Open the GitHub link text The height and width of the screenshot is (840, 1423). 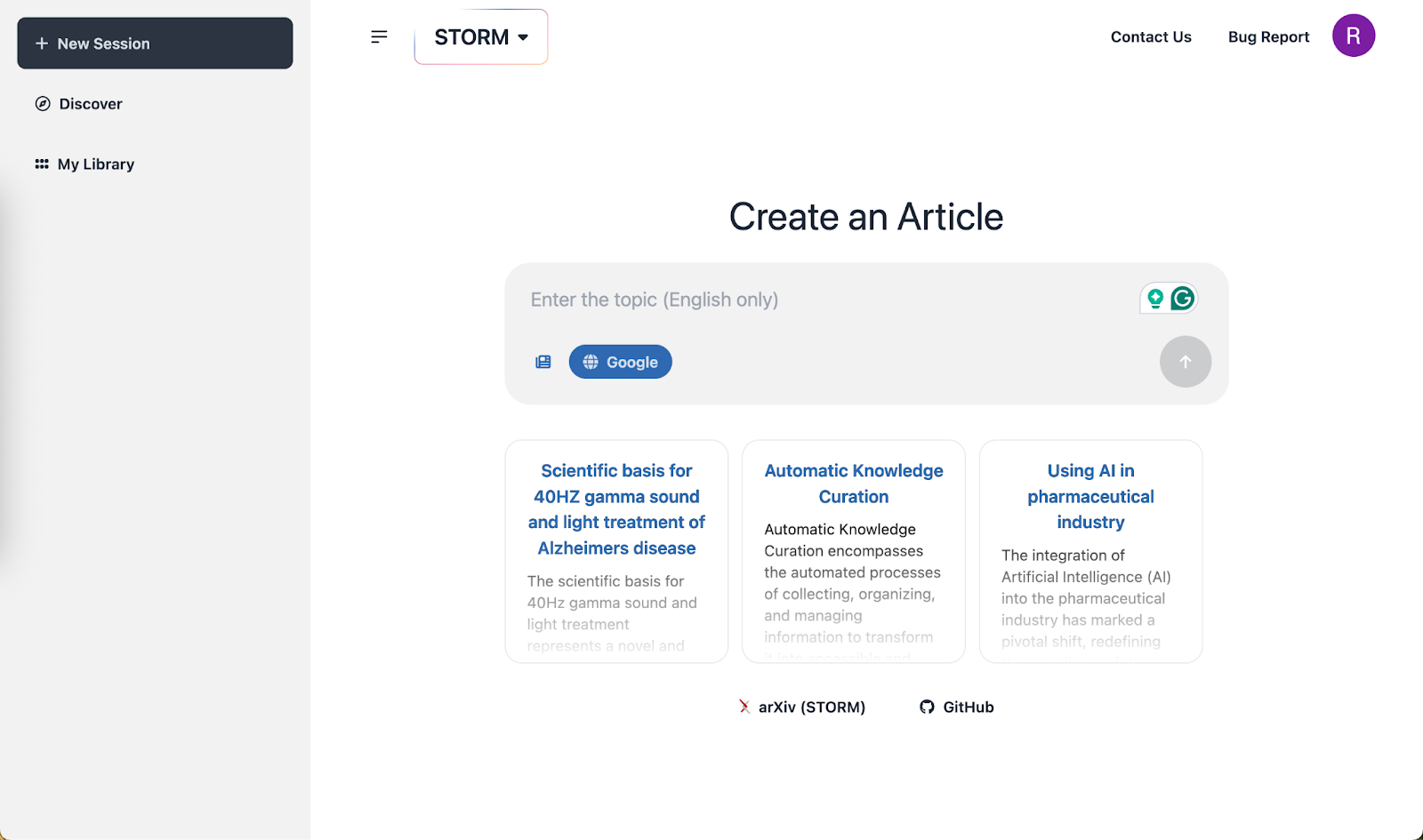(x=969, y=707)
